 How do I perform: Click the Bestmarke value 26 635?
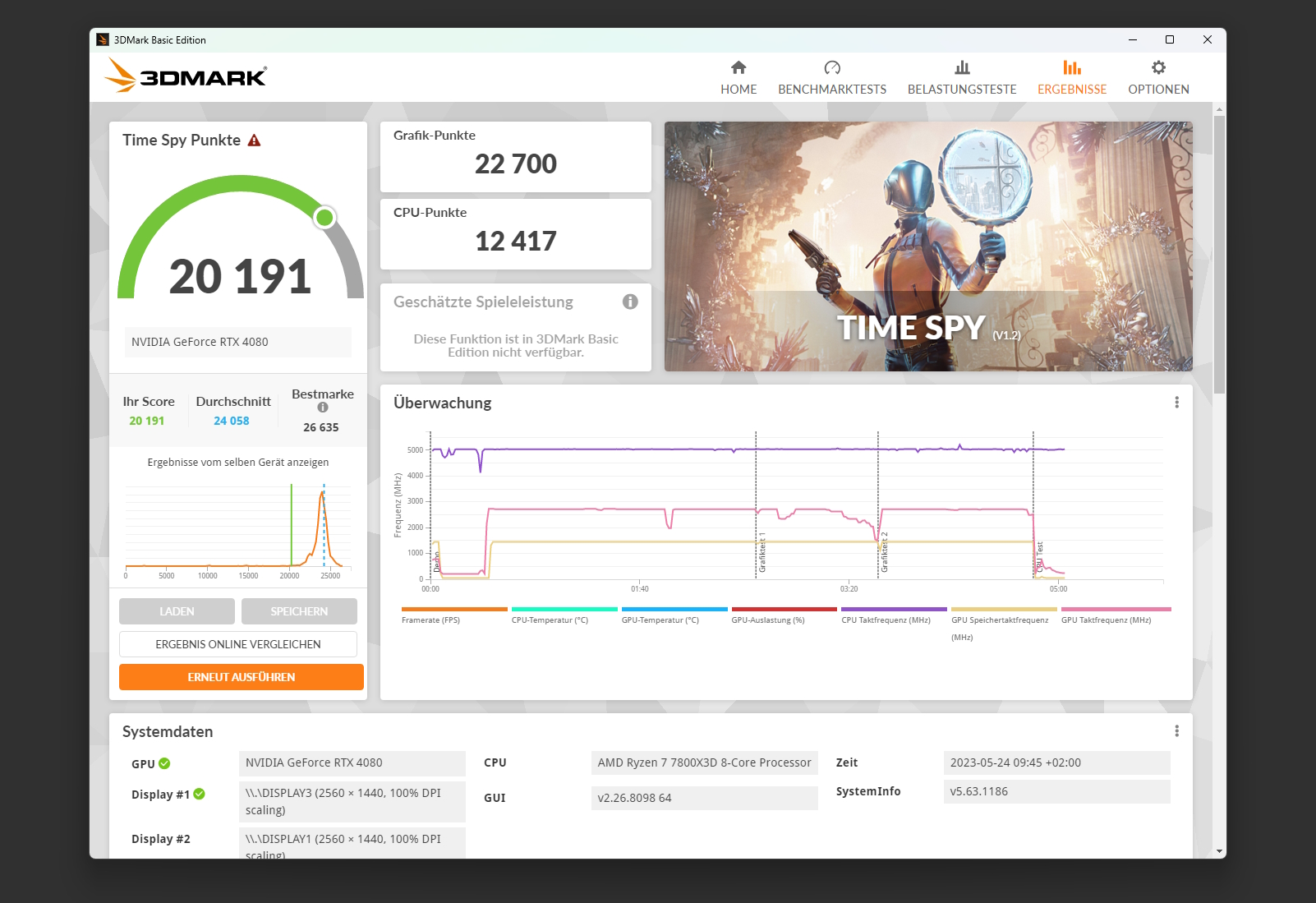pyautogui.click(x=321, y=427)
